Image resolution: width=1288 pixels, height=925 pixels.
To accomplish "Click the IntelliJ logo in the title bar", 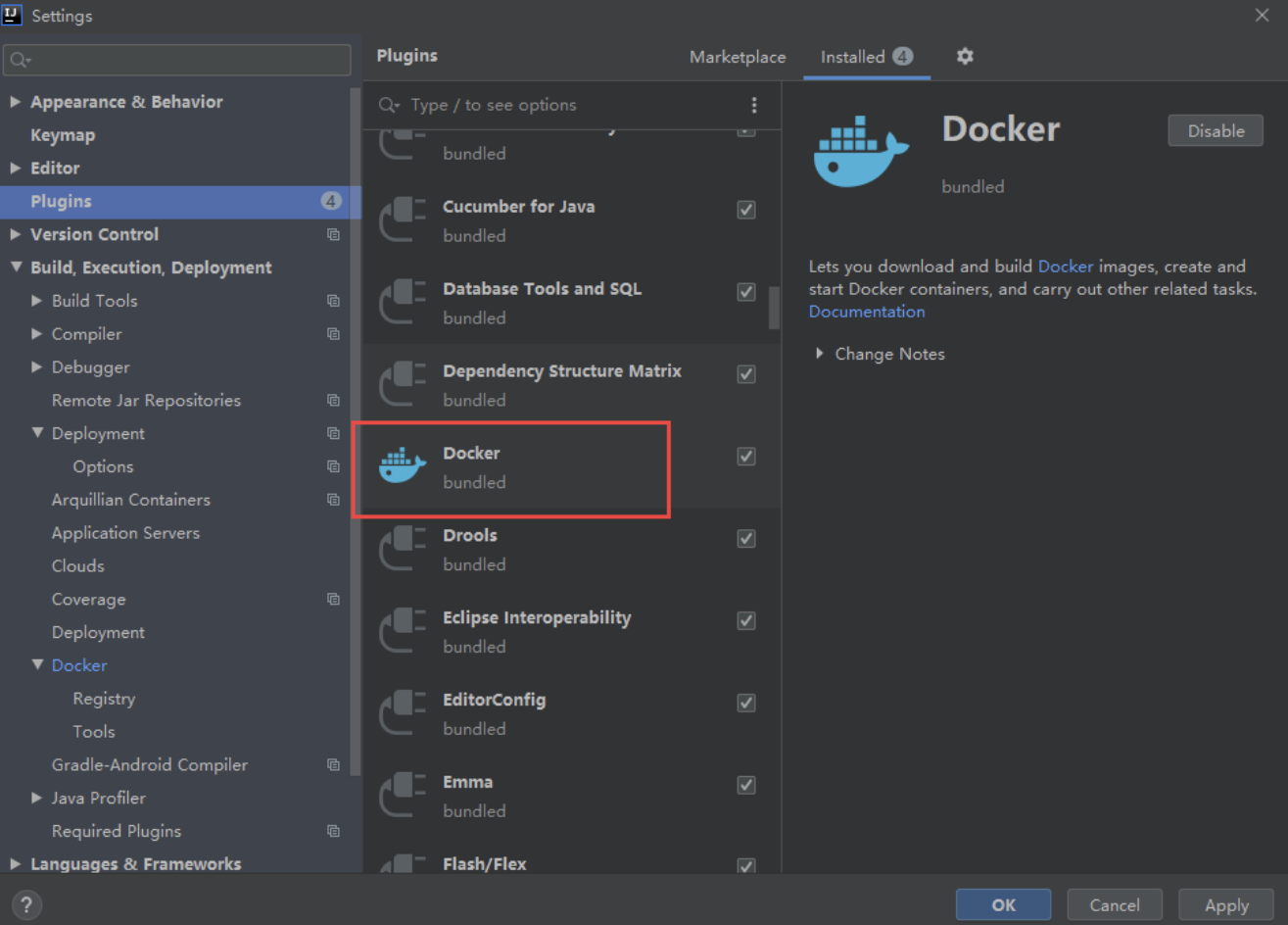I will tap(12, 15).
